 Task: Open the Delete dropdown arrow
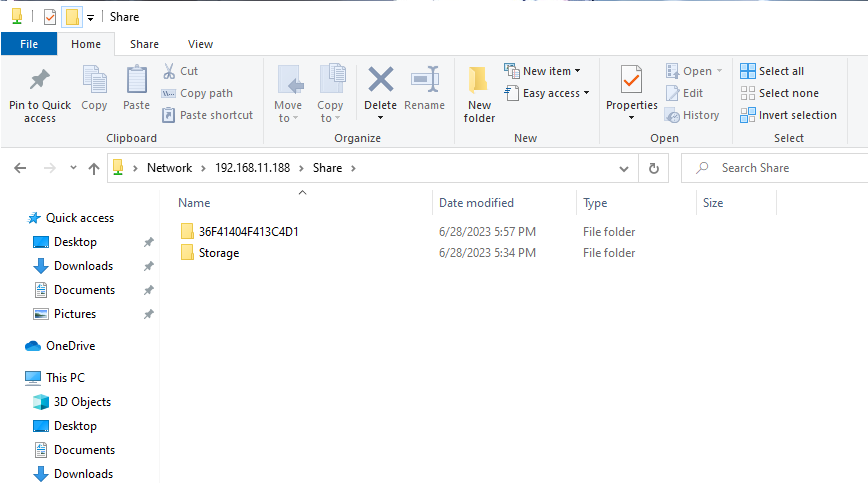point(380,118)
